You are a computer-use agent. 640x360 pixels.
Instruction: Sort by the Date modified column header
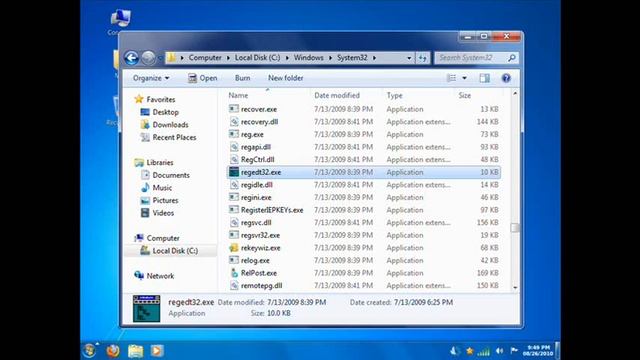point(337,96)
